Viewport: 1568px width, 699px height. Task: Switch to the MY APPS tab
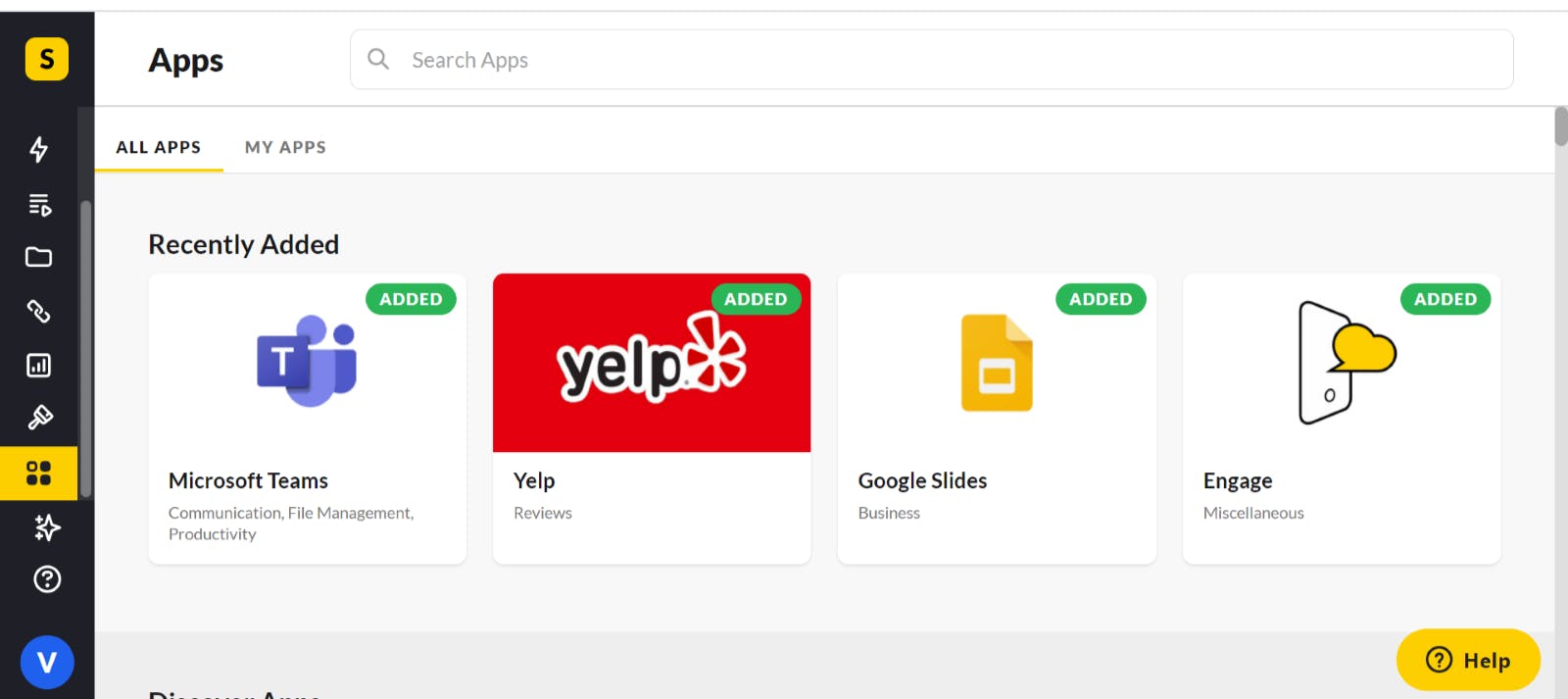(285, 147)
